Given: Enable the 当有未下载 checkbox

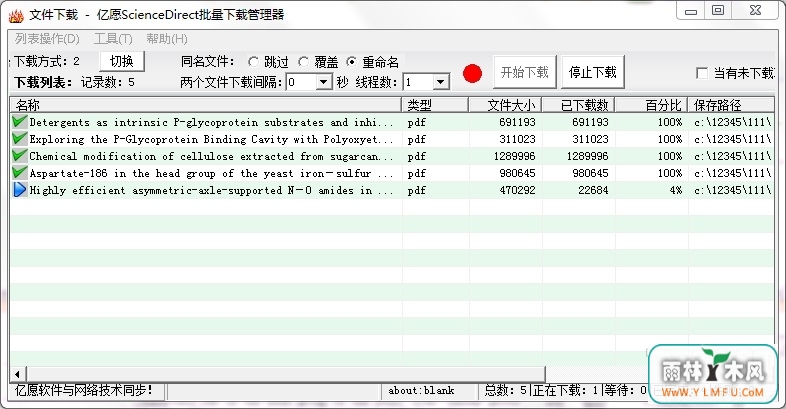Looking at the screenshot, I should coord(702,73).
